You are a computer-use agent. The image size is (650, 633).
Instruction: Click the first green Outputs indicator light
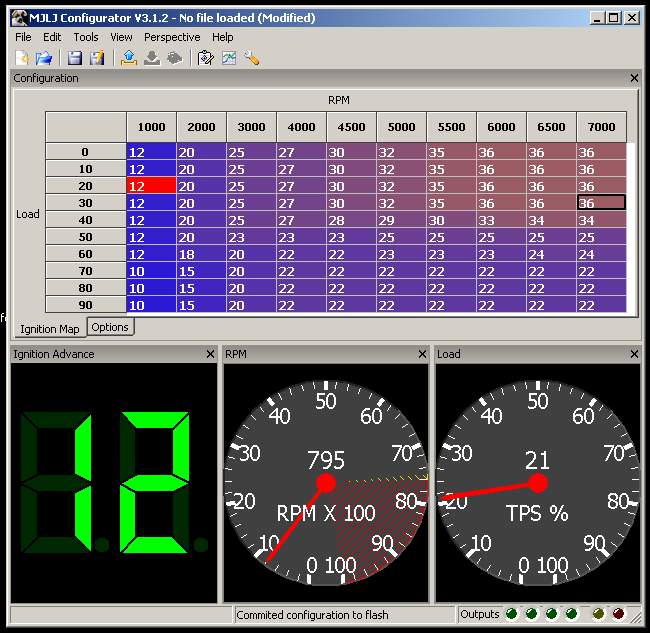point(512,614)
